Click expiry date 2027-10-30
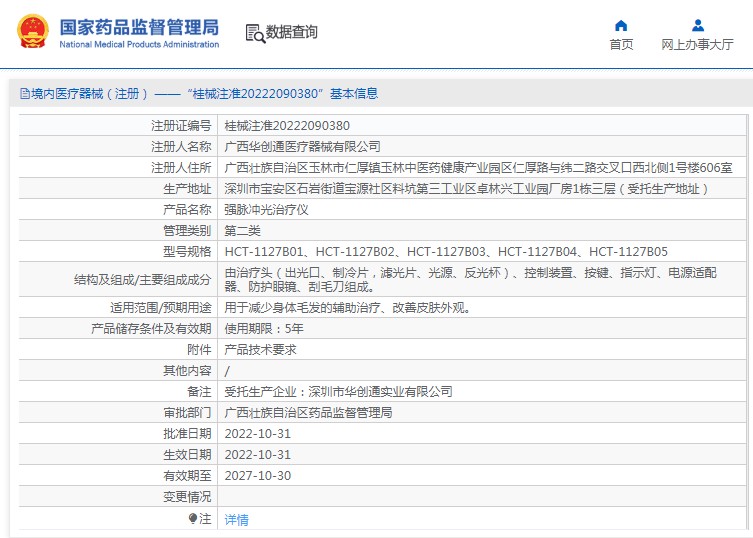 pos(258,476)
